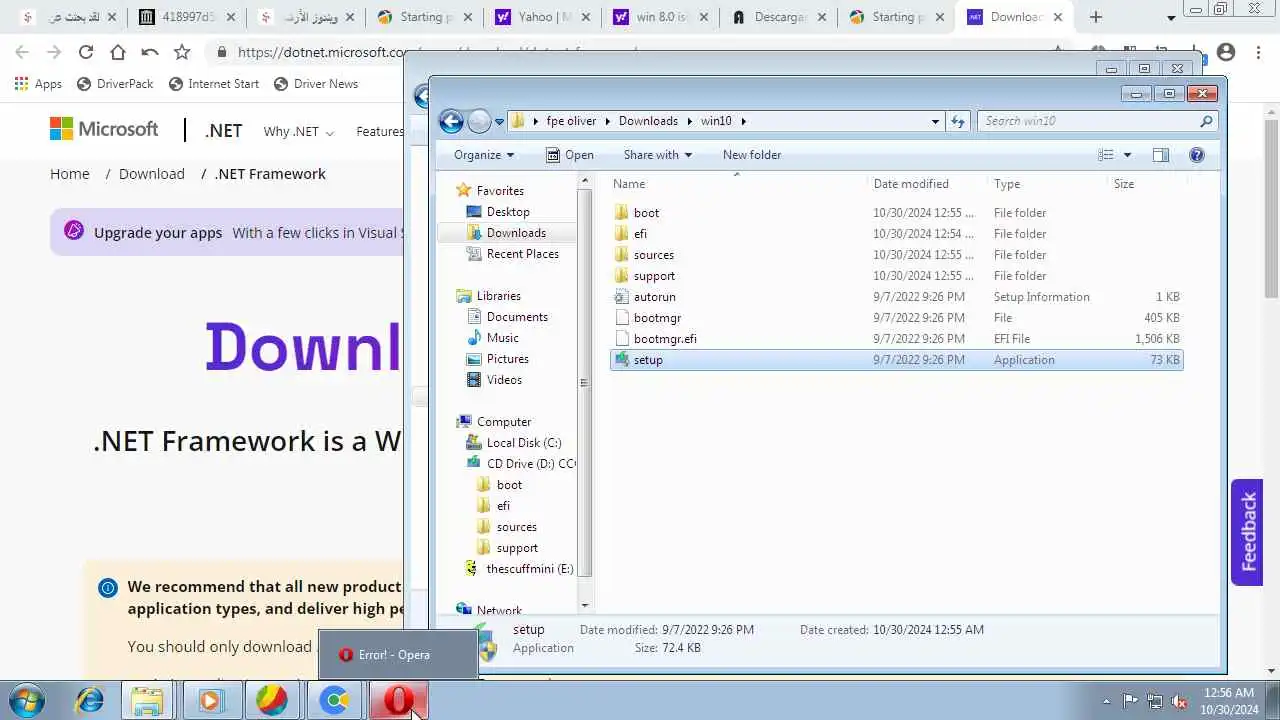The height and width of the screenshot is (720, 1280).
Task: Open Internet Explorer from taskbar
Action: point(89,700)
